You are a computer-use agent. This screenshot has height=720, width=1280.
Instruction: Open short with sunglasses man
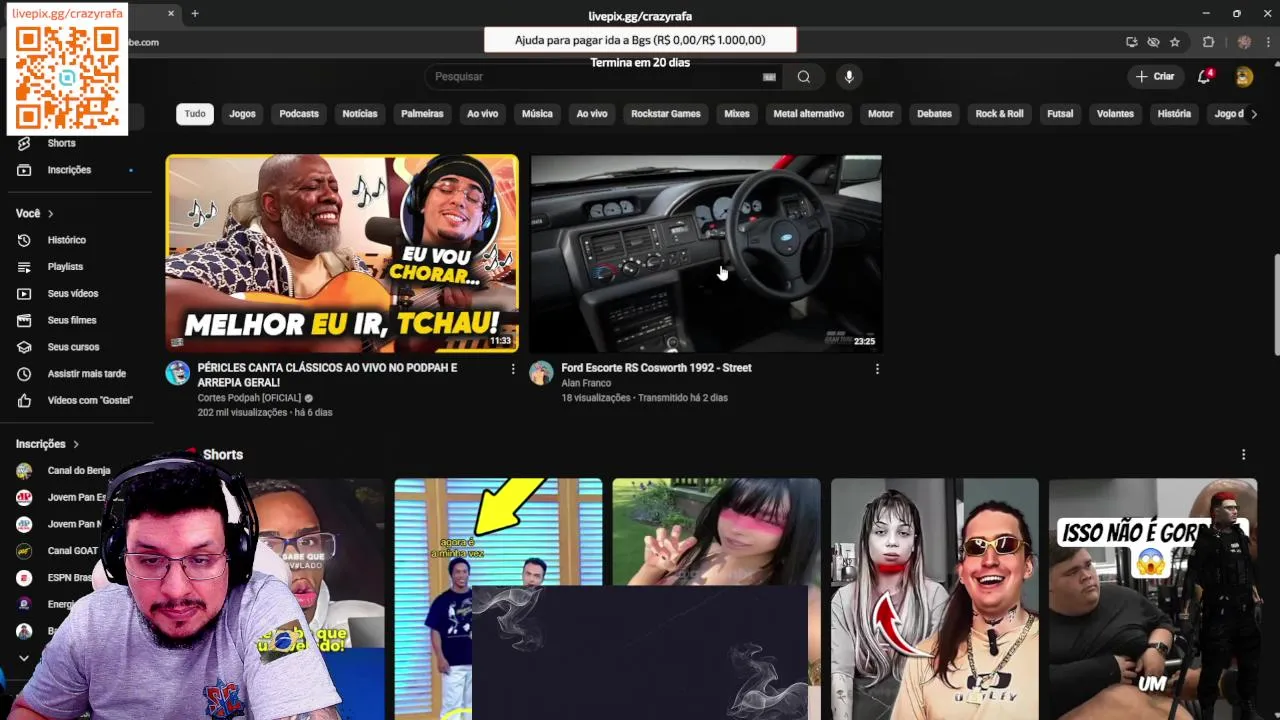coord(935,599)
